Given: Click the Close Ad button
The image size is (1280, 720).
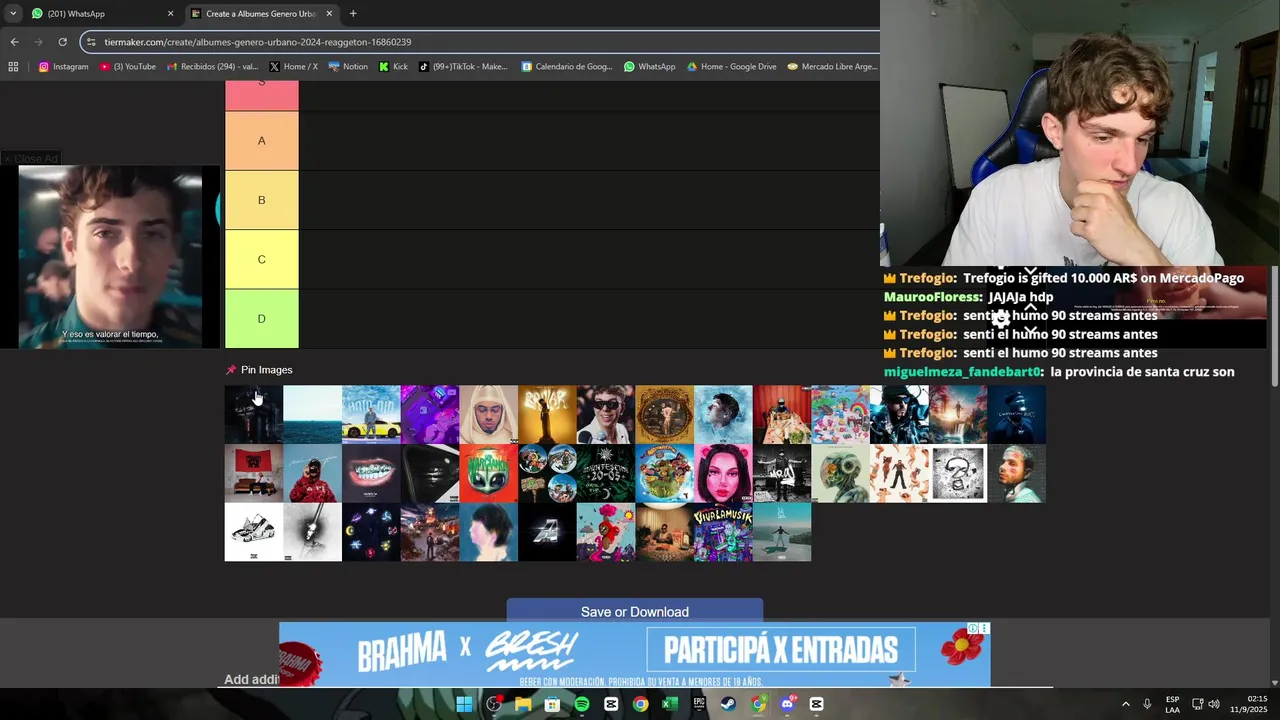Looking at the screenshot, I should pos(30,159).
